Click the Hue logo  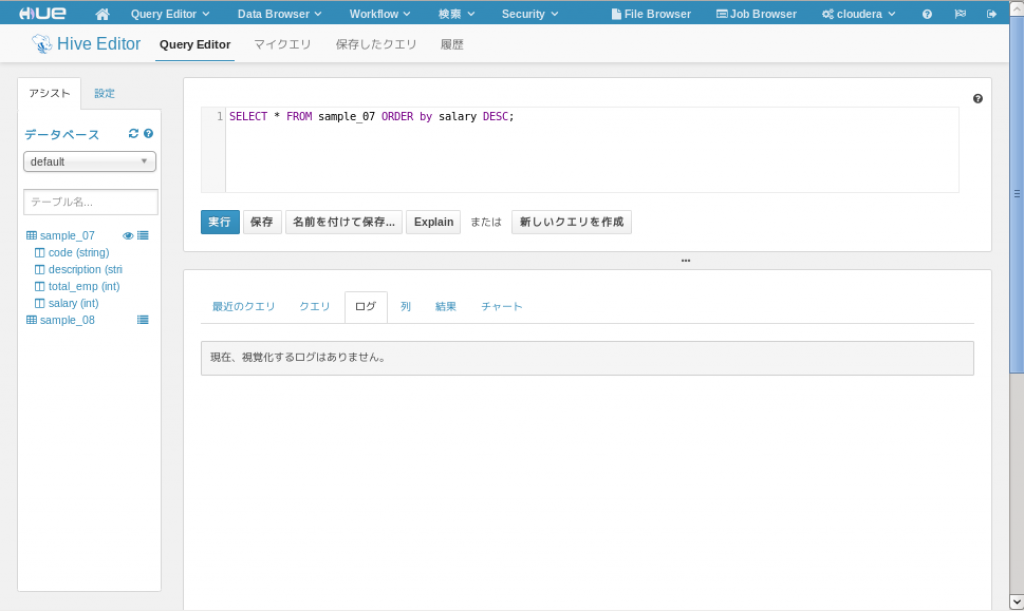(x=42, y=13)
